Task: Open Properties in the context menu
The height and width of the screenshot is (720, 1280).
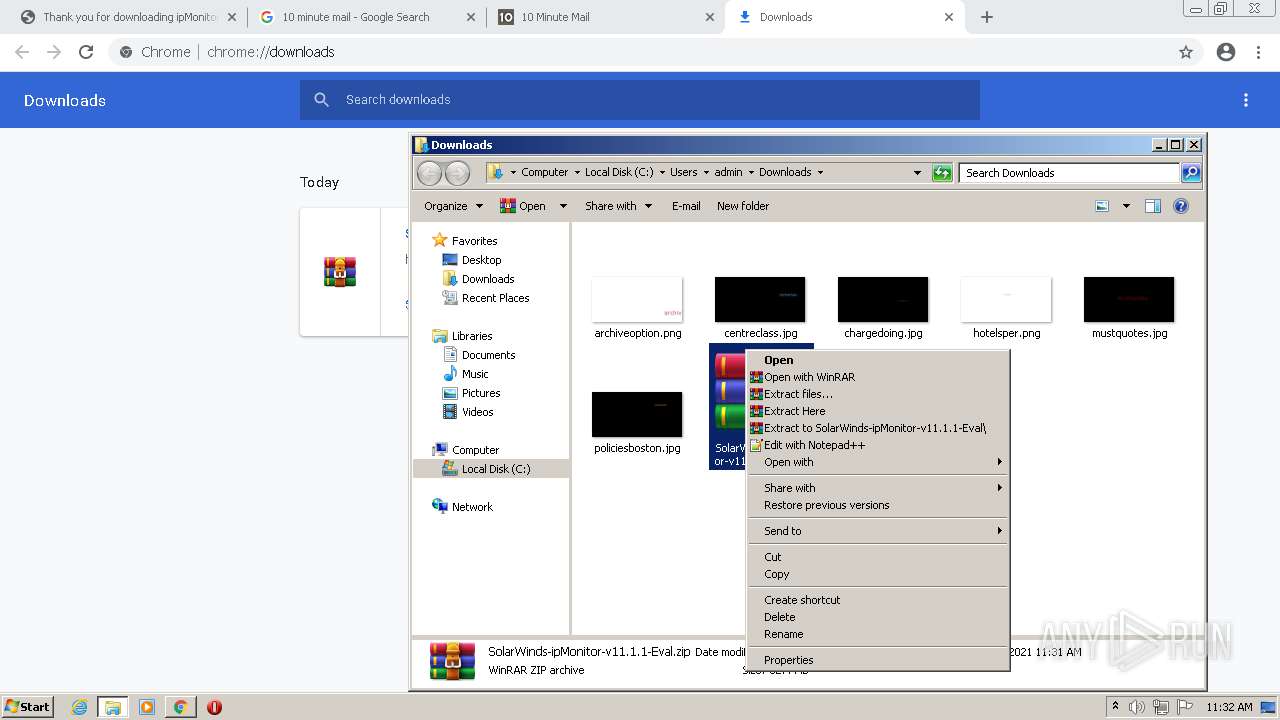Action: tap(879, 660)
